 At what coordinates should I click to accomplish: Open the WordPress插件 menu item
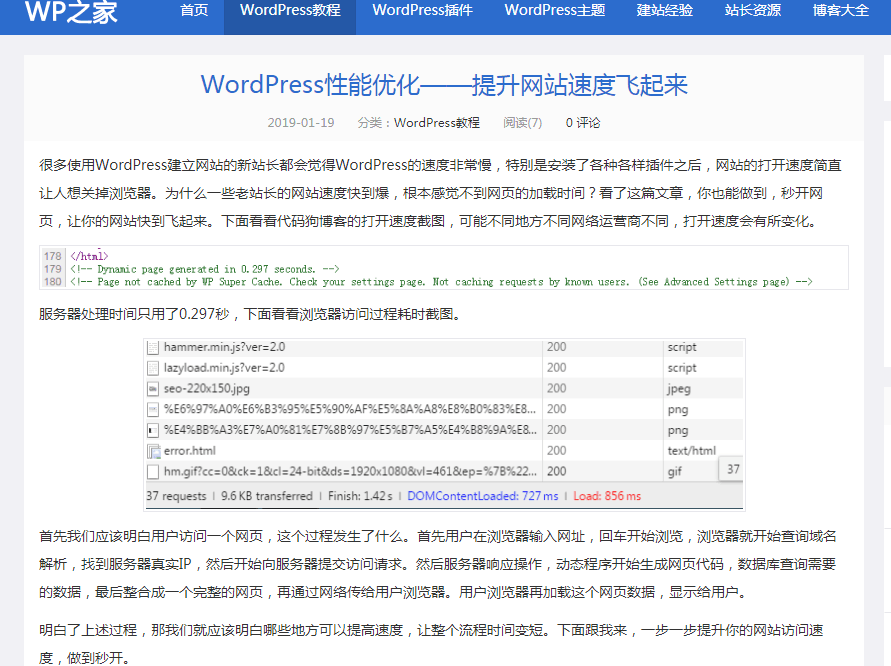pyautogui.click(x=422, y=10)
